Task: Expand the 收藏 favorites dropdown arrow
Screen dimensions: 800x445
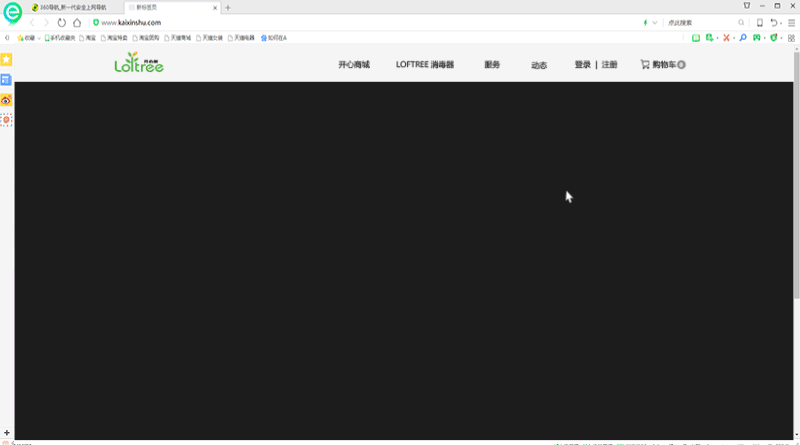Action: pos(39,38)
